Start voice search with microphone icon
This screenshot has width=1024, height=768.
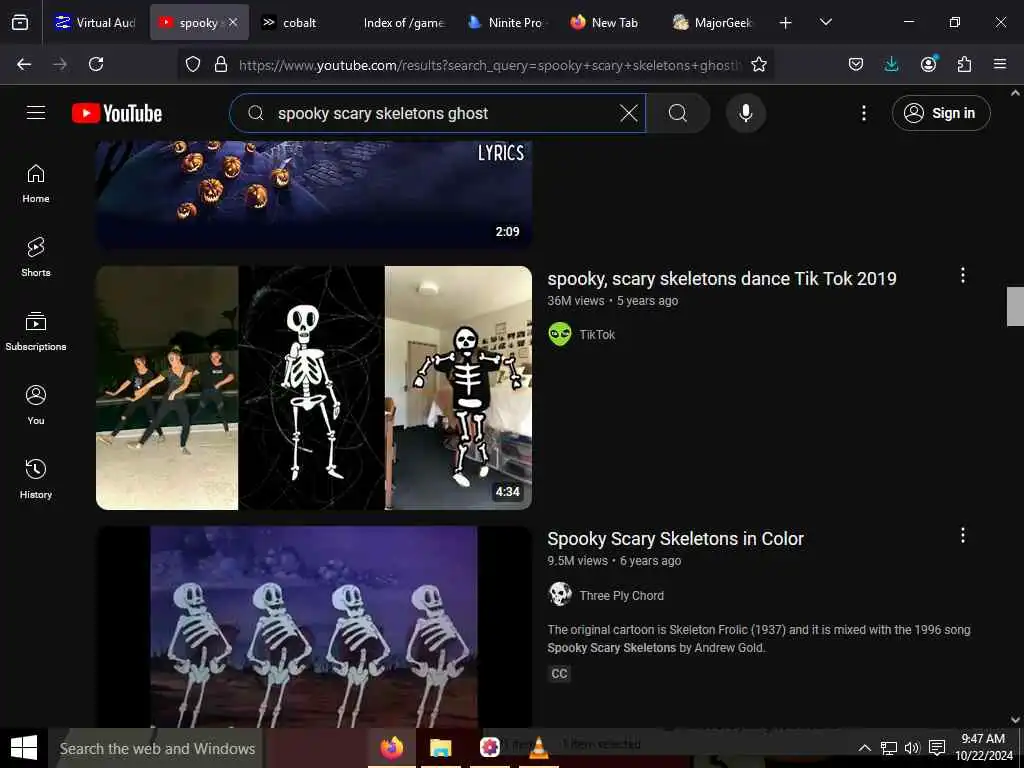point(746,113)
